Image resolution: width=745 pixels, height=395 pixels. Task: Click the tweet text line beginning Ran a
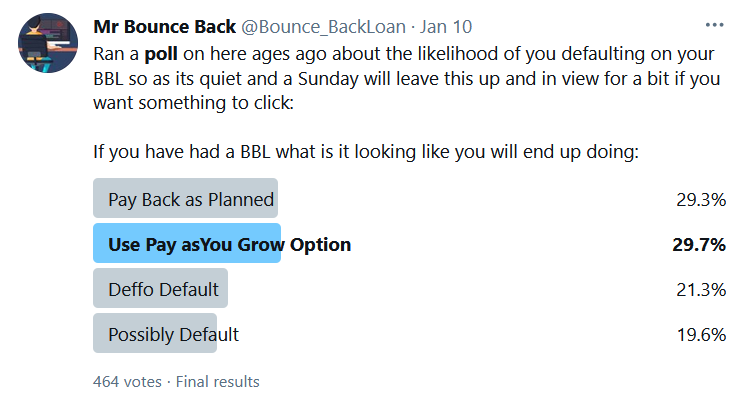pyautogui.click(x=403, y=54)
